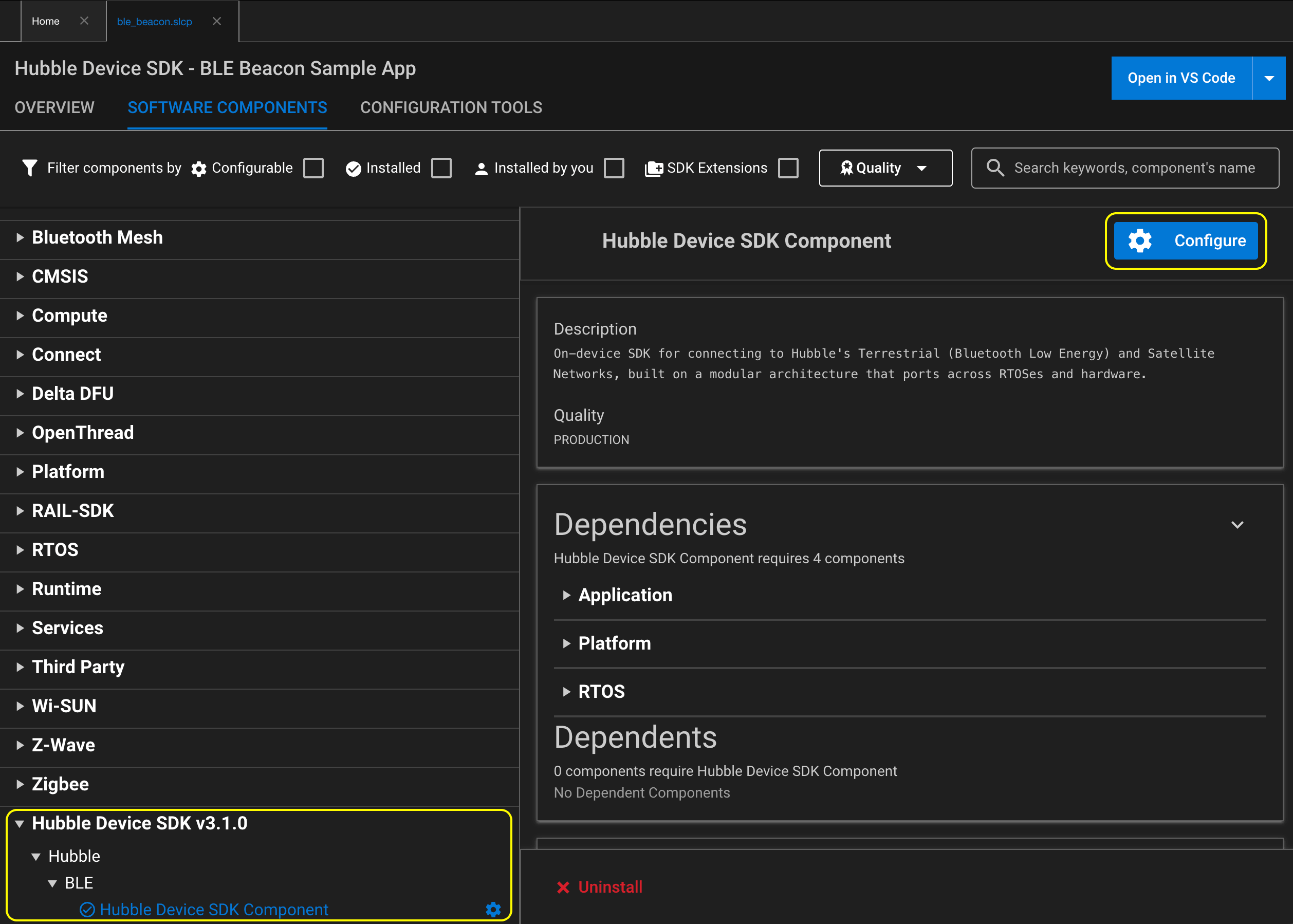The height and width of the screenshot is (924, 1293).
Task: Click the SDK Extensions icon
Action: pyautogui.click(x=654, y=169)
